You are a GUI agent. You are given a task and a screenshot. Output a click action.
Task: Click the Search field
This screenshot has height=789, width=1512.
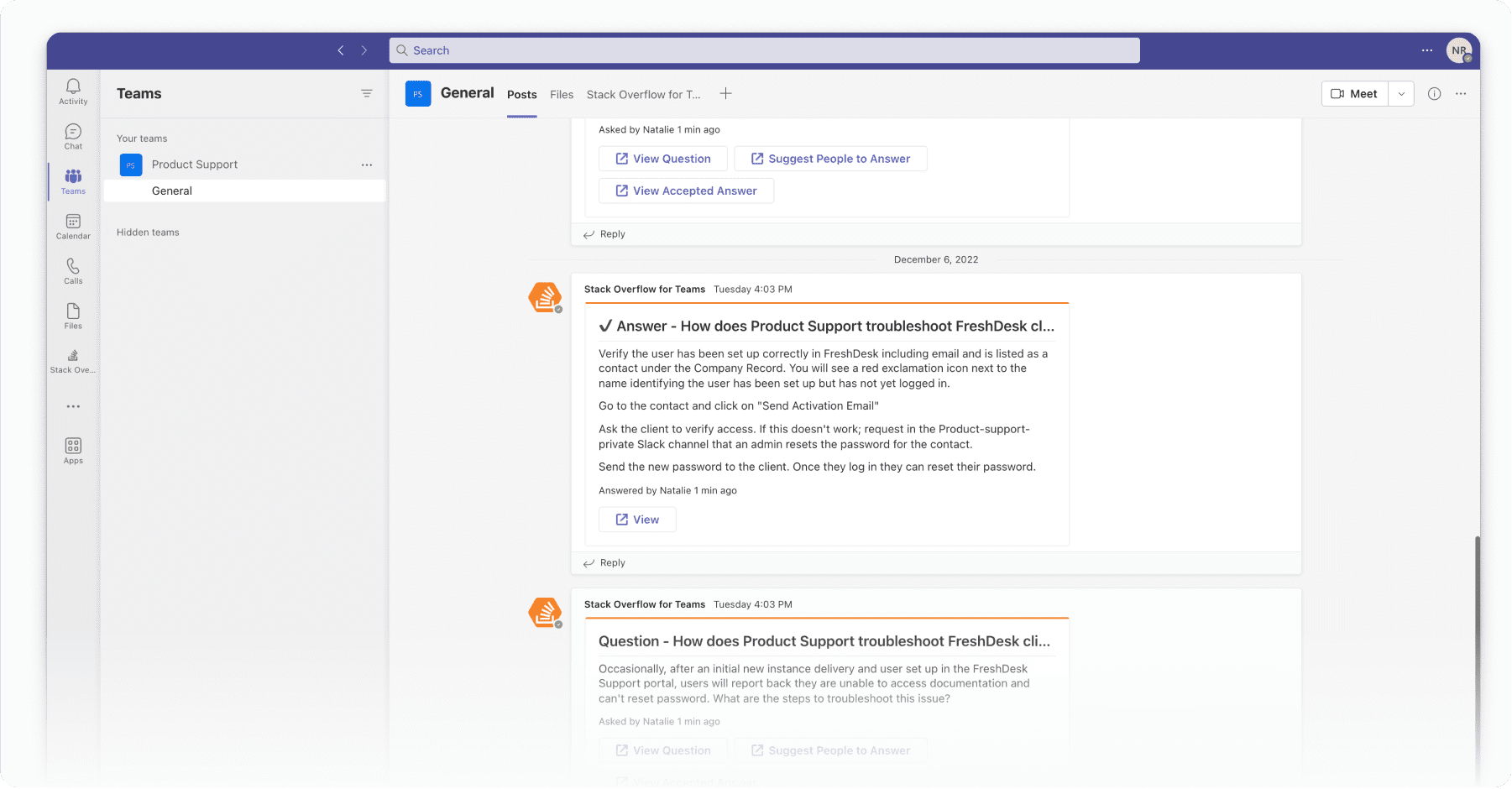(x=765, y=50)
